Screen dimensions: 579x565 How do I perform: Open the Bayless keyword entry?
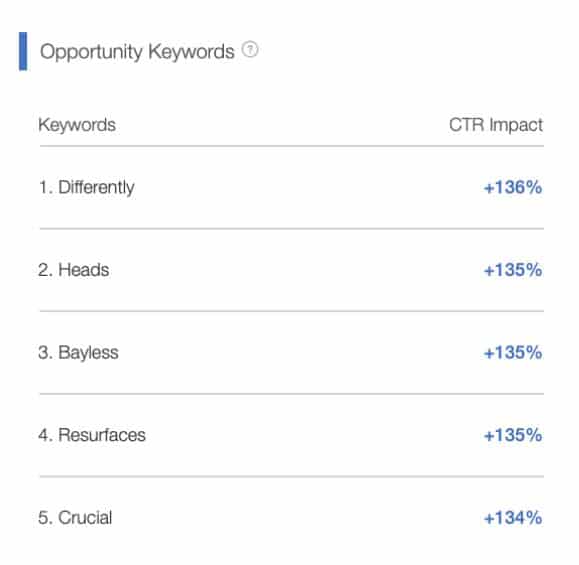point(89,353)
